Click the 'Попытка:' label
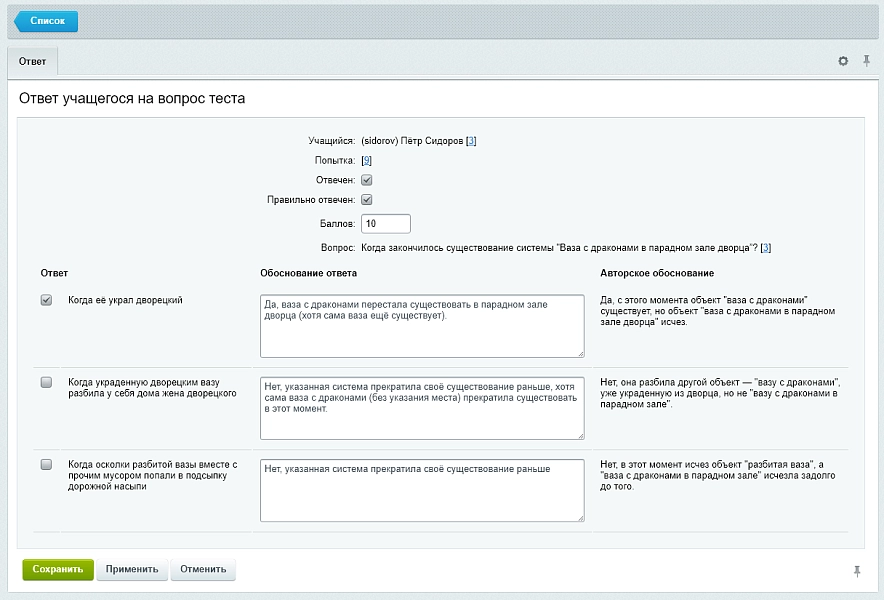 point(335,161)
